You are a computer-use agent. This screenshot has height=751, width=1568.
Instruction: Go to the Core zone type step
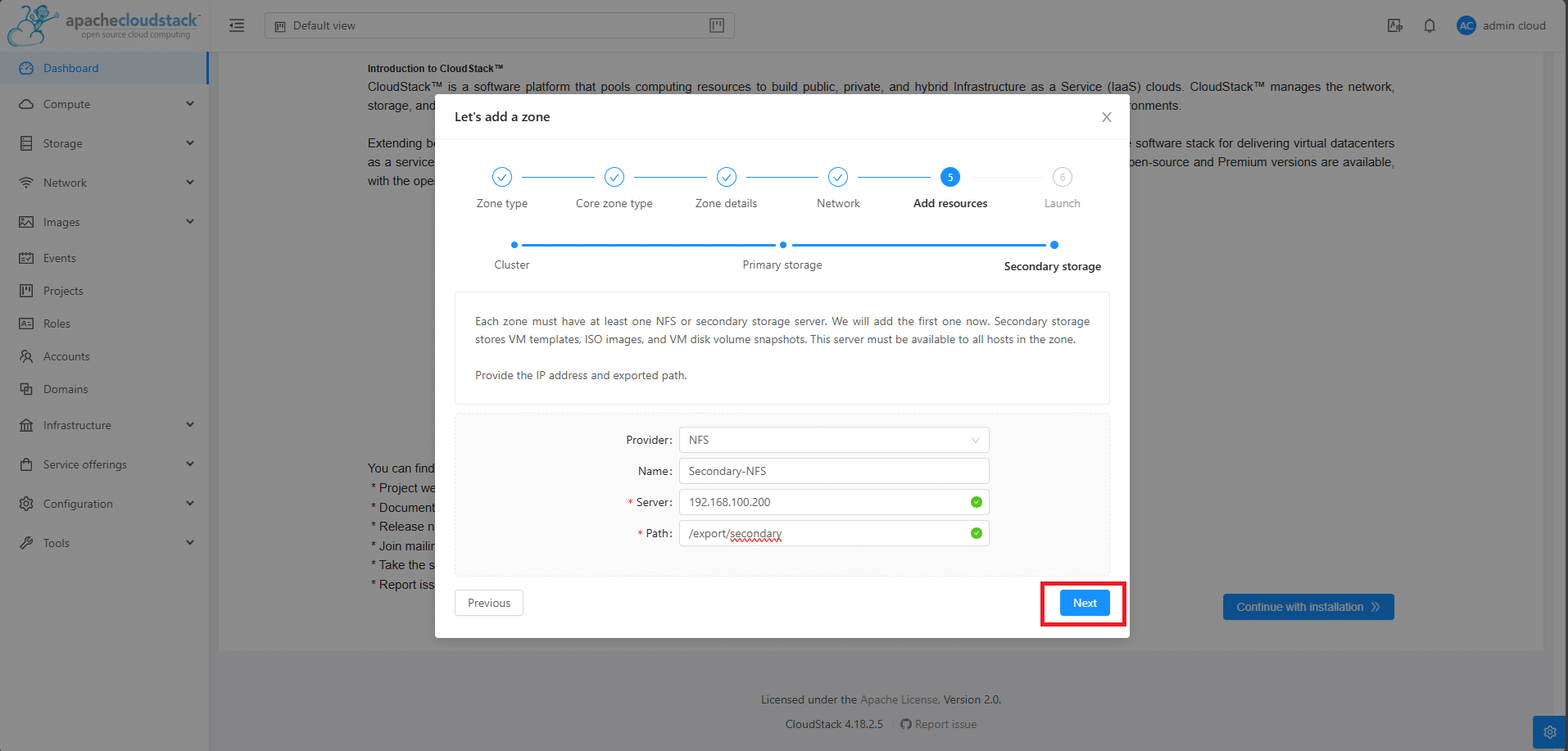[x=614, y=188]
